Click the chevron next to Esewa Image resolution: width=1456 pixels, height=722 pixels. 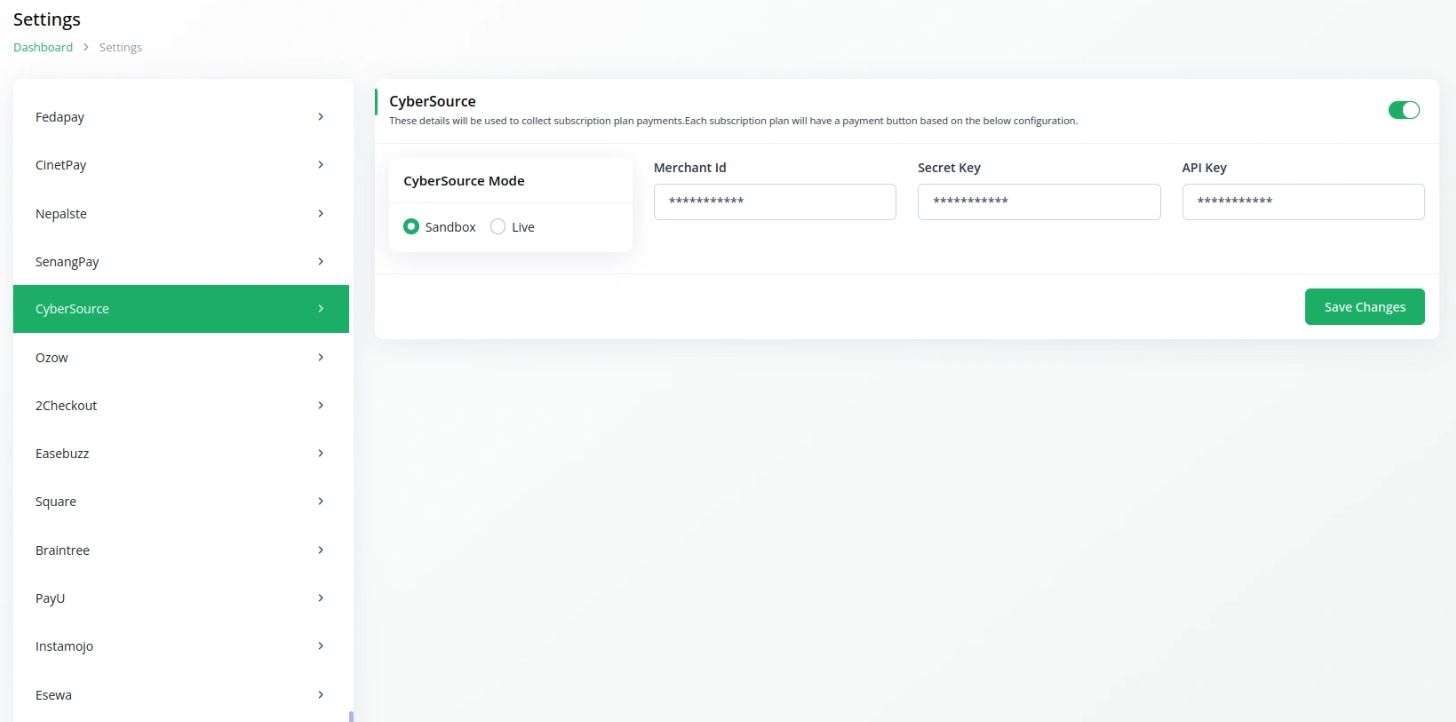321,695
